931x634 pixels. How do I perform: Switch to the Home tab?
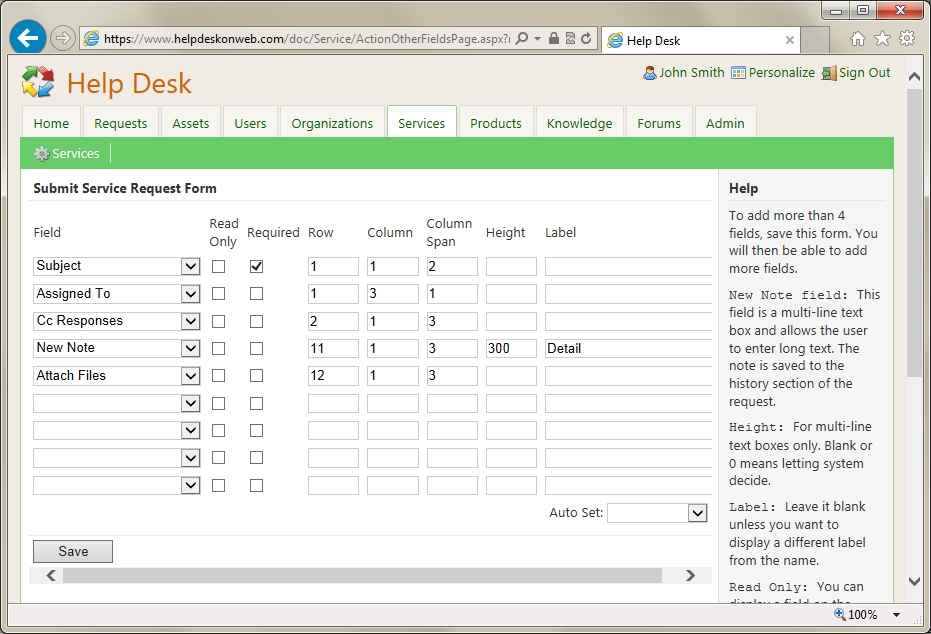51,123
